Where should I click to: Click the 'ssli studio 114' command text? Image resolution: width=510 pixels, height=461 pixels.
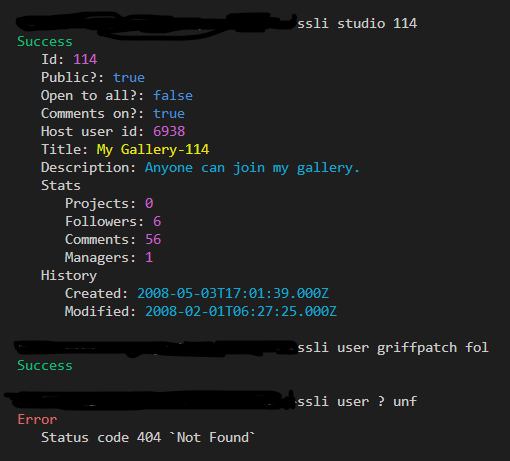[x=357, y=24]
